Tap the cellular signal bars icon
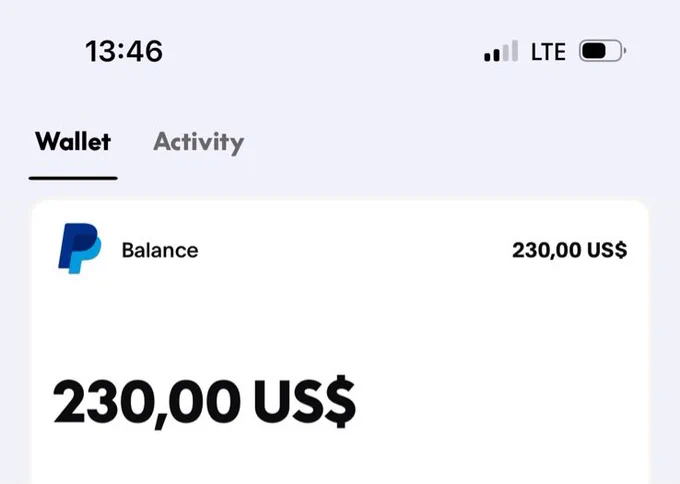Screen dimensions: 680x484 pos(501,51)
